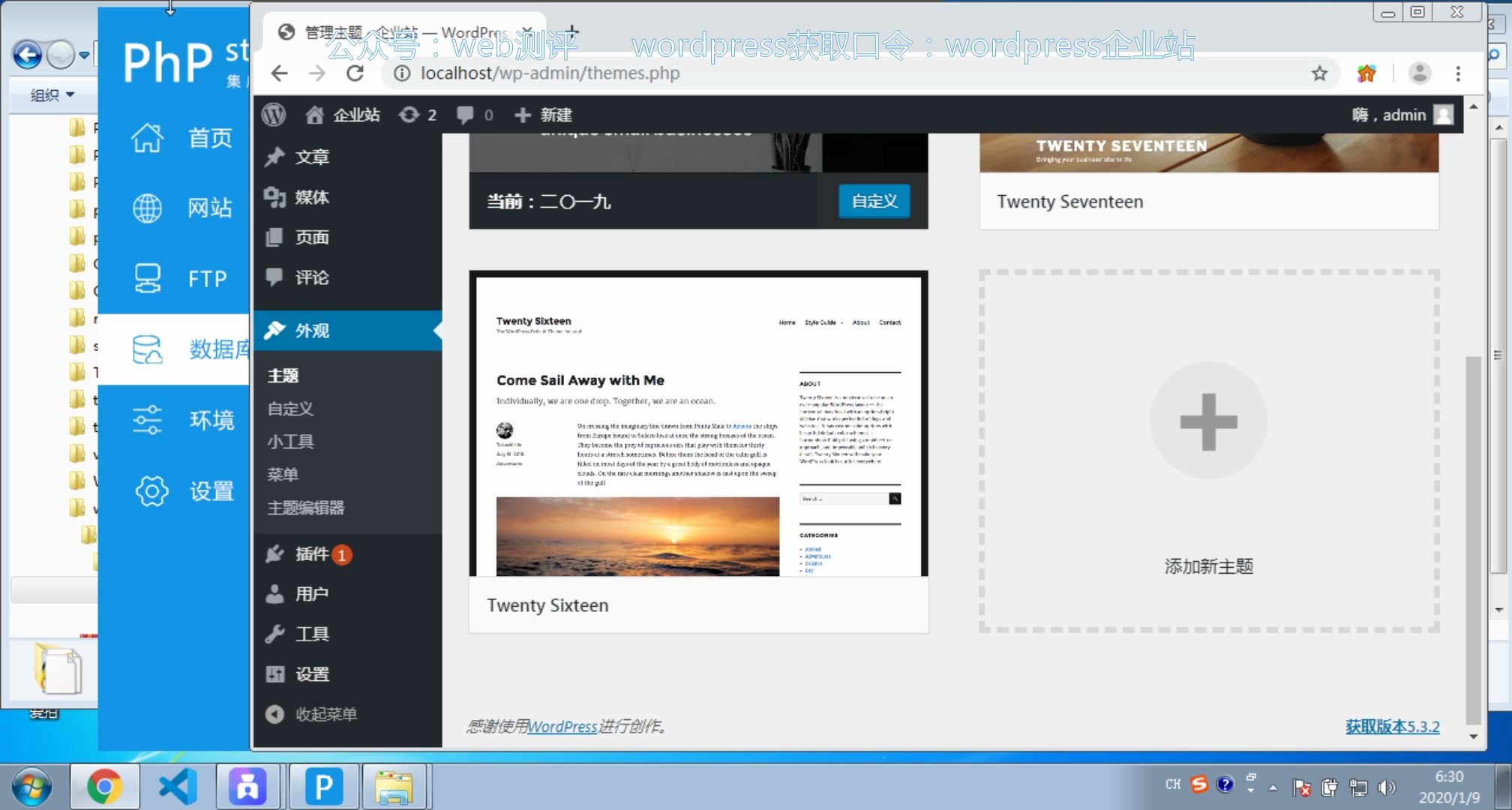Select 主题编辑器 in the appearance submenu

click(x=306, y=508)
